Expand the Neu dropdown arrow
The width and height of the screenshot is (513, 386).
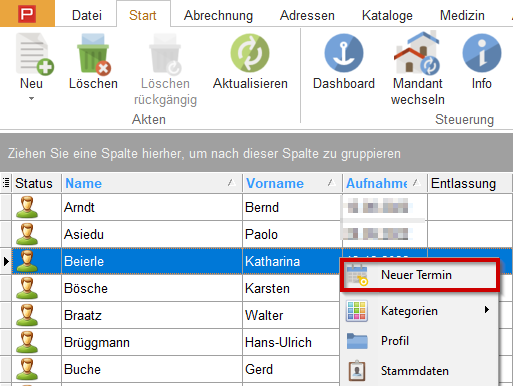[x=31, y=98]
